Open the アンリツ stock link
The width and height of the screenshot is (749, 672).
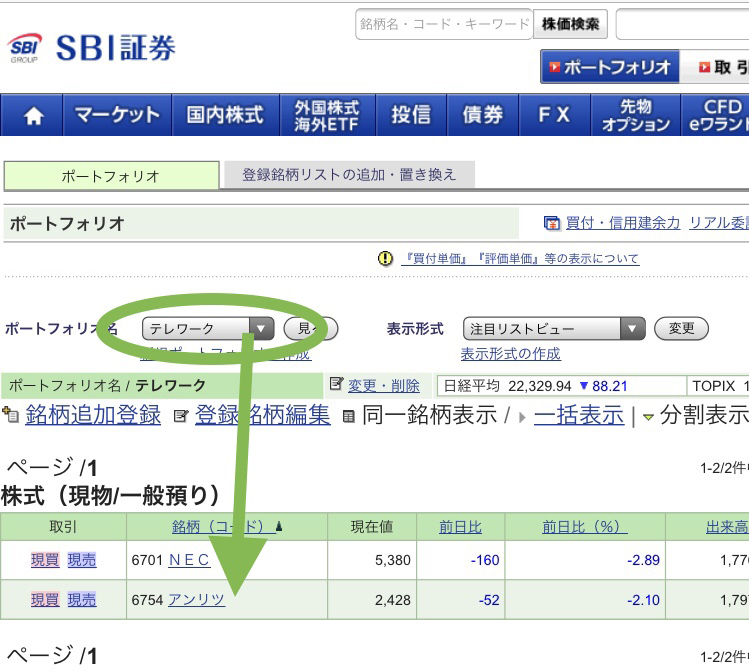click(196, 600)
